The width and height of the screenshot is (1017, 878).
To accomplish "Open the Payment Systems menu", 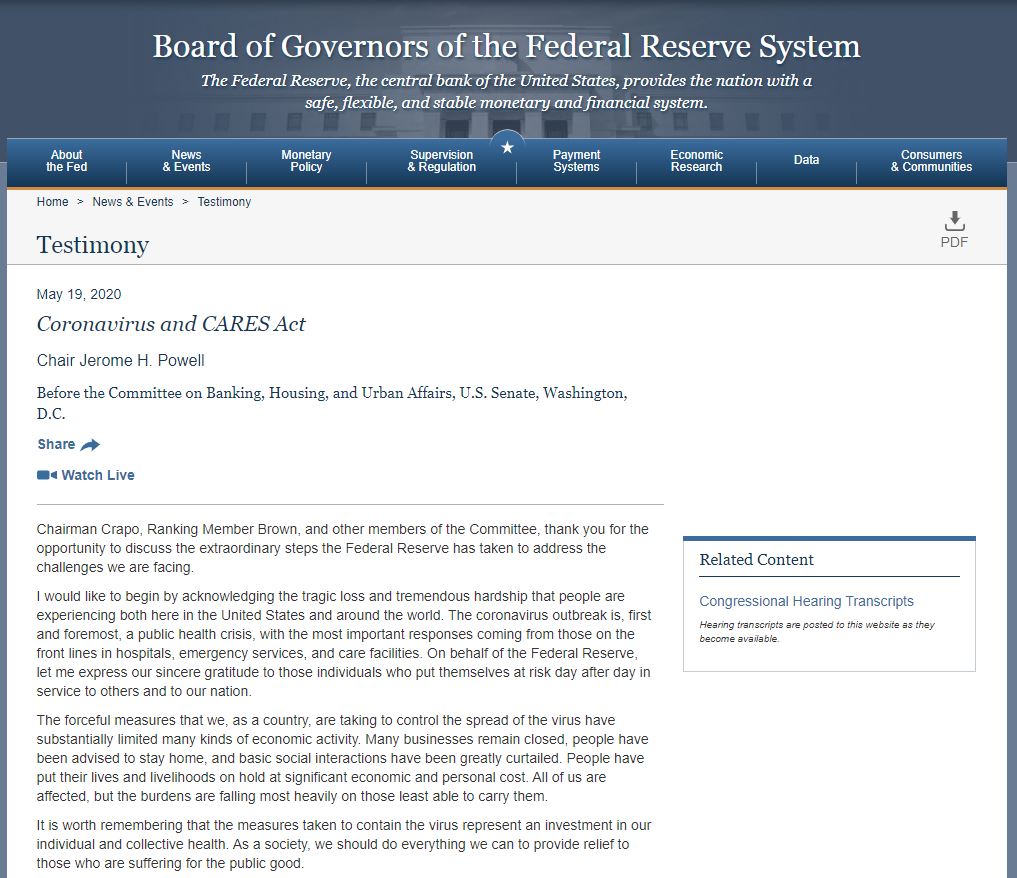I will [x=576, y=161].
